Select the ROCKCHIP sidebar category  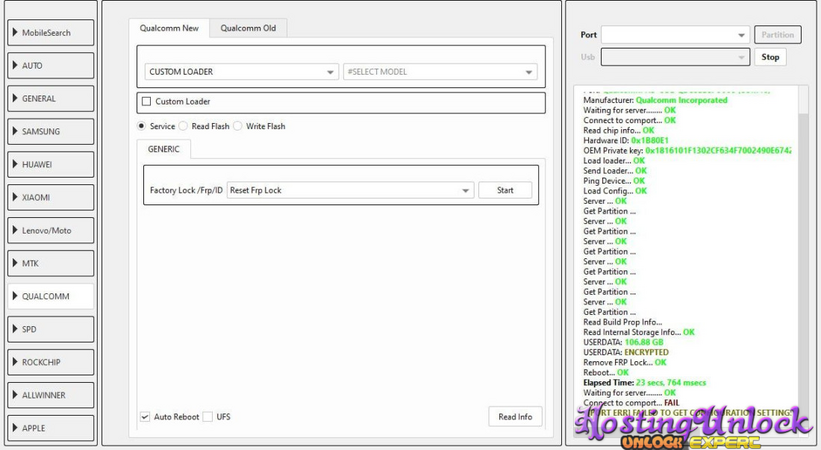[51, 362]
